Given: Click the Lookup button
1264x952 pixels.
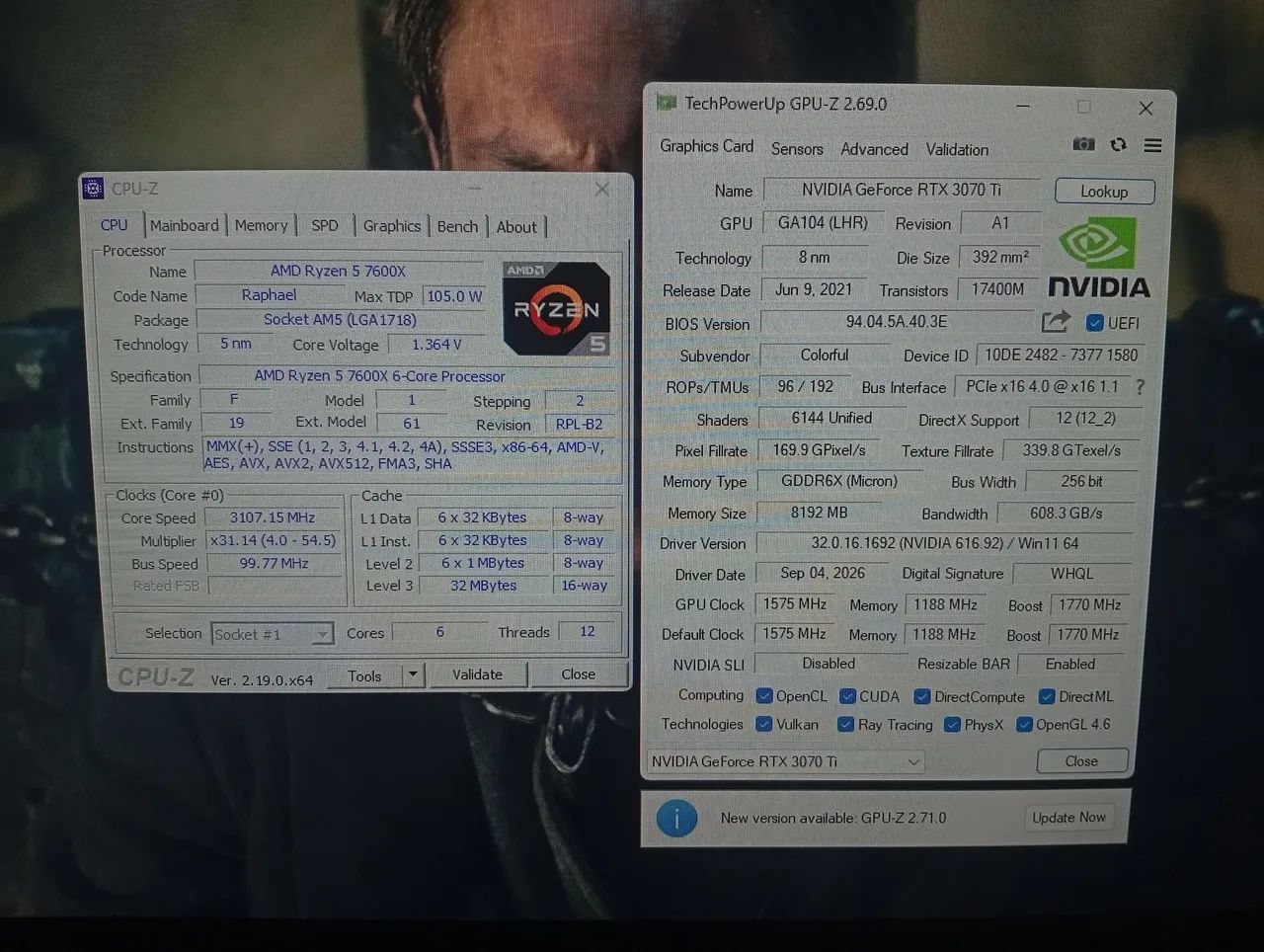Looking at the screenshot, I should pyautogui.click(x=1104, y=192).
